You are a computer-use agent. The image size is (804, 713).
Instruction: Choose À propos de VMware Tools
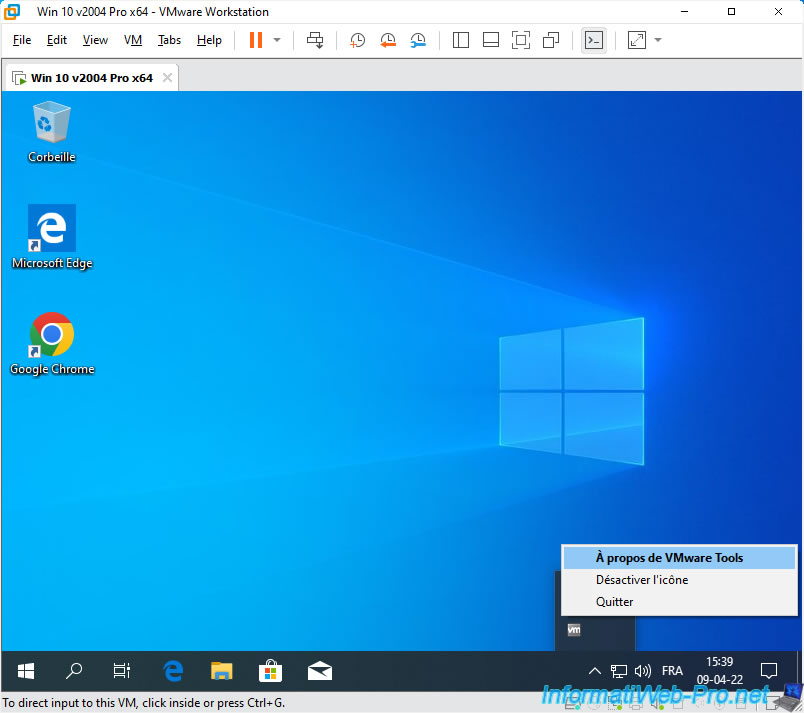pyautogui.click(x=679, y=558)
